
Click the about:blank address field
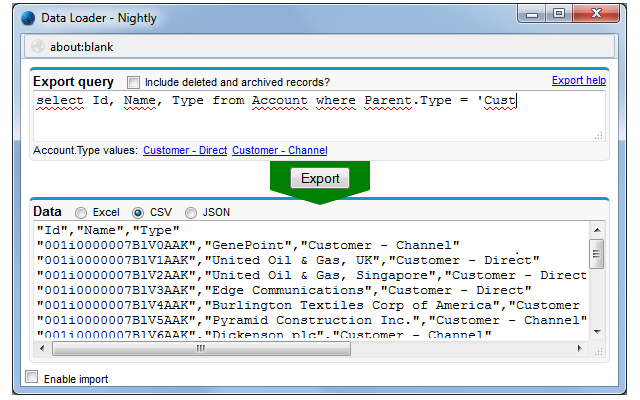click(320, 46)
